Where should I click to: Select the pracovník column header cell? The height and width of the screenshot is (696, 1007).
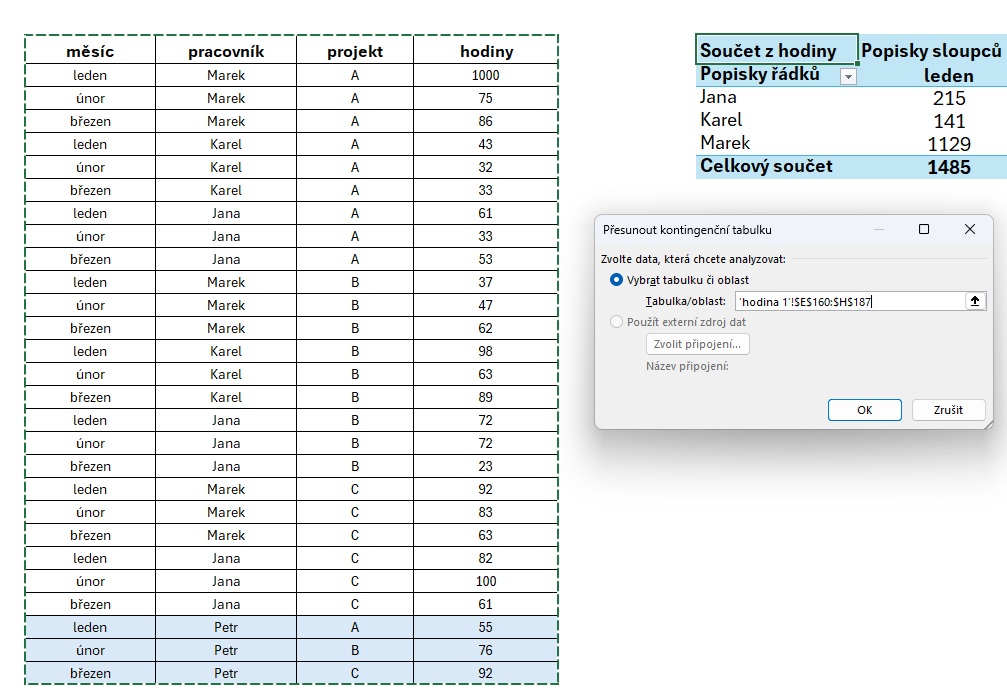point(226,51)
